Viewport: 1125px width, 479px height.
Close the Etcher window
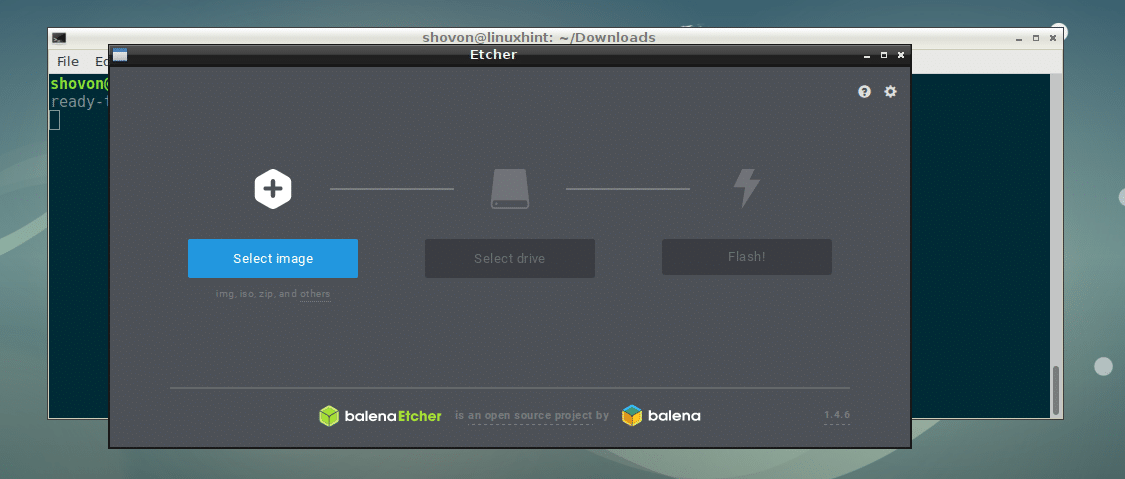click(x=901, y=55)
